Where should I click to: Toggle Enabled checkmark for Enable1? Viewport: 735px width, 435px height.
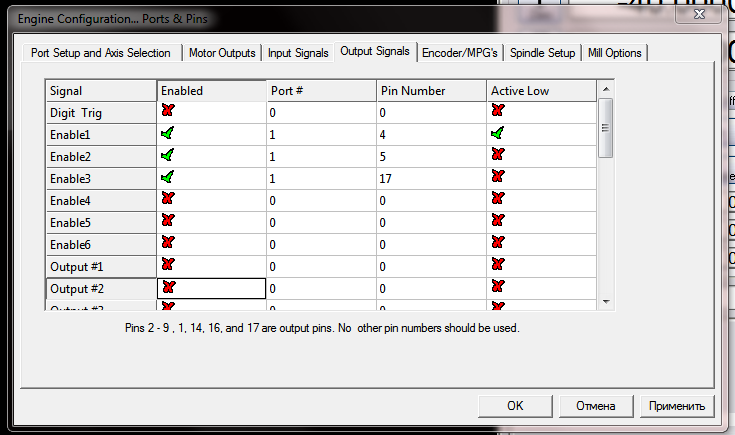point(167,133)
